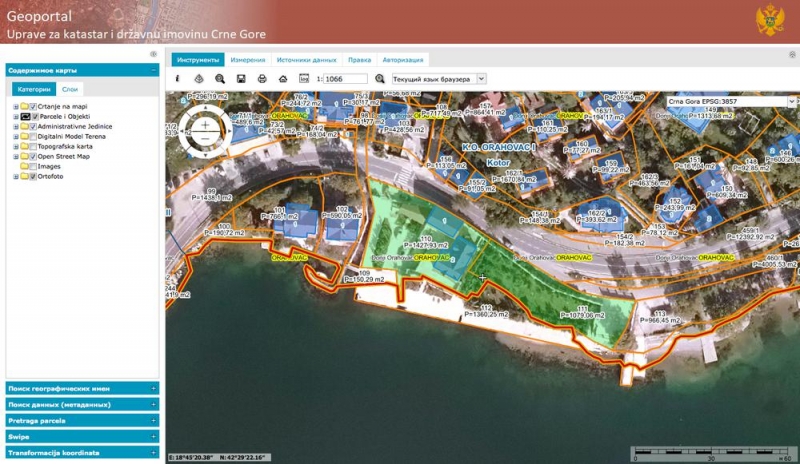Viewport: 800px width, 464px height.
Task: Select the Слои button
Action: (x=70, y=89)
